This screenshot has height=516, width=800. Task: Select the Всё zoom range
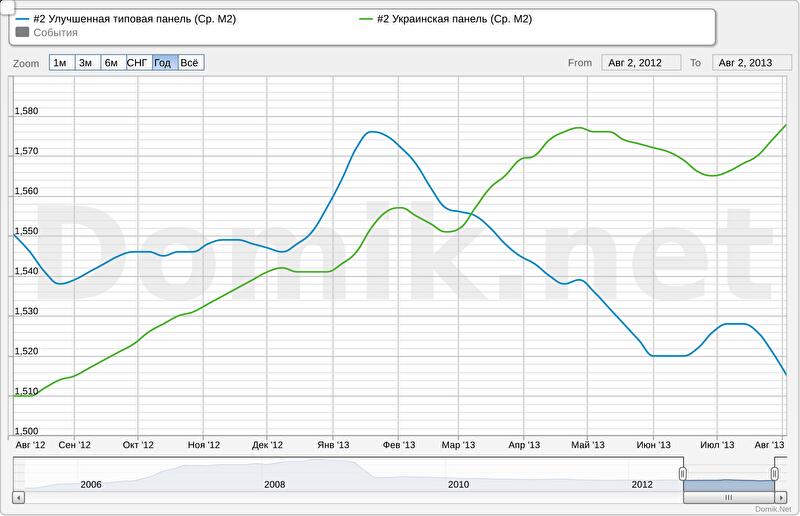pyautogui.click(x=190, y=63)
